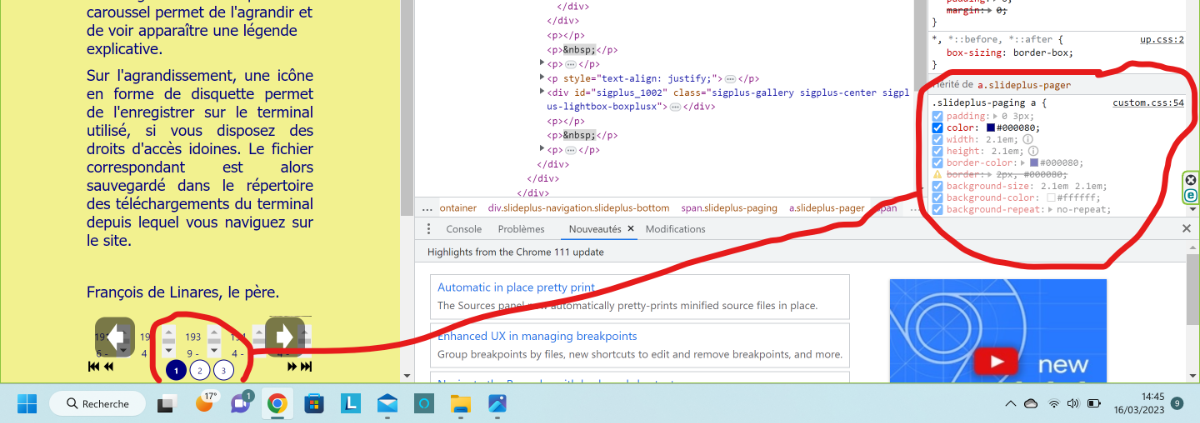
Task: Click the rewind double-arrow carousel icon
Action: pos(108,367)
